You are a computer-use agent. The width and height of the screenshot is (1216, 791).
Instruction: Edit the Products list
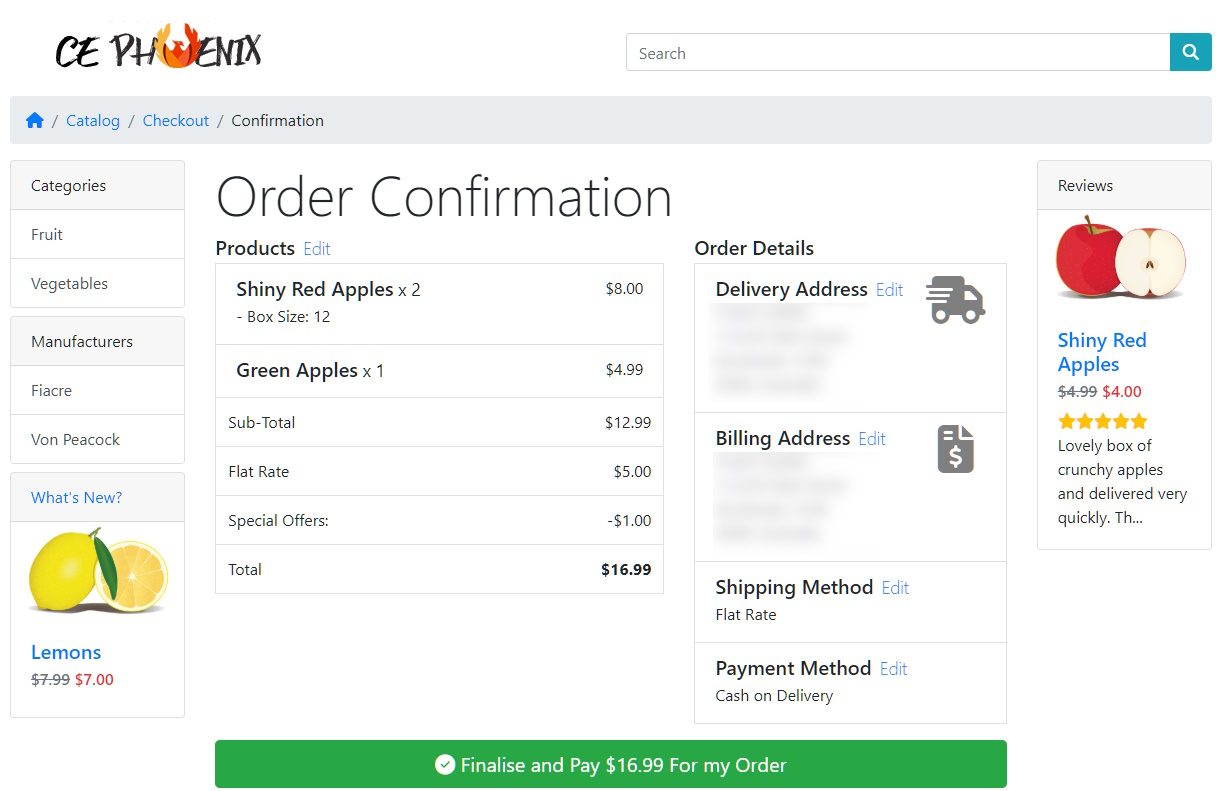click(x=317, y=249)
